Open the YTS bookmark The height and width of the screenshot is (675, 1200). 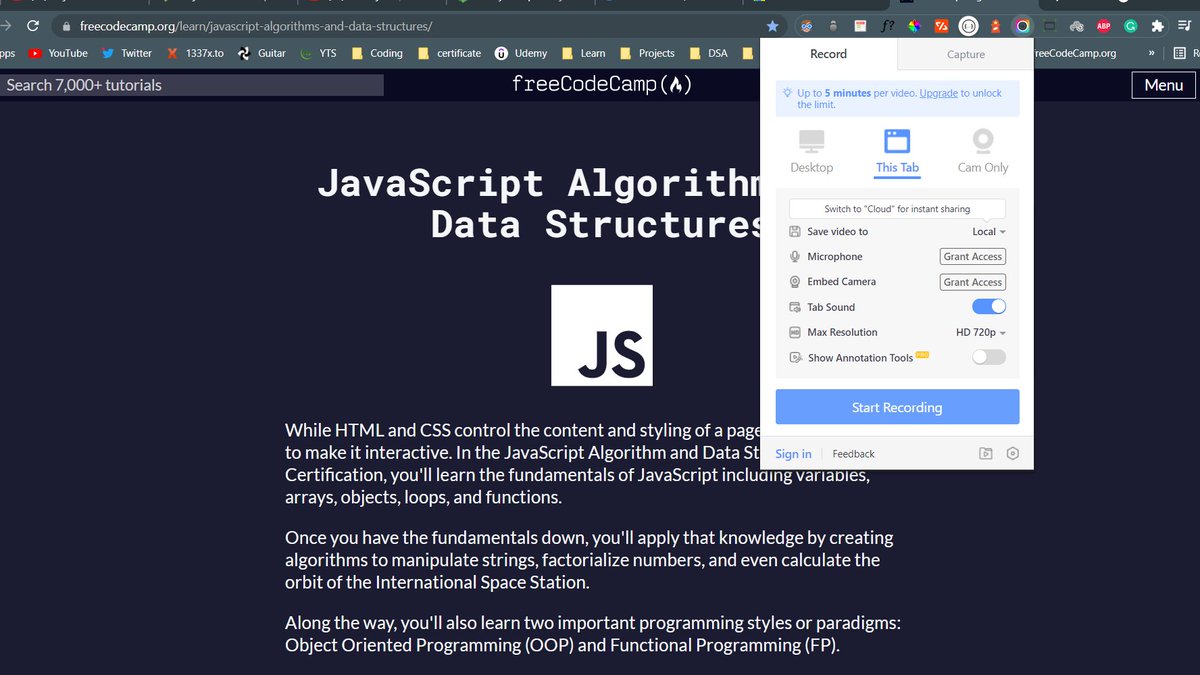(x=319, y=53)
